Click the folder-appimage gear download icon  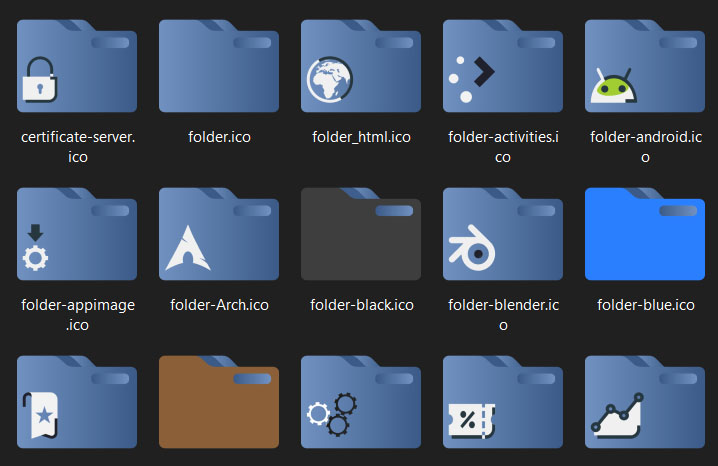click(x=77, y=234)
